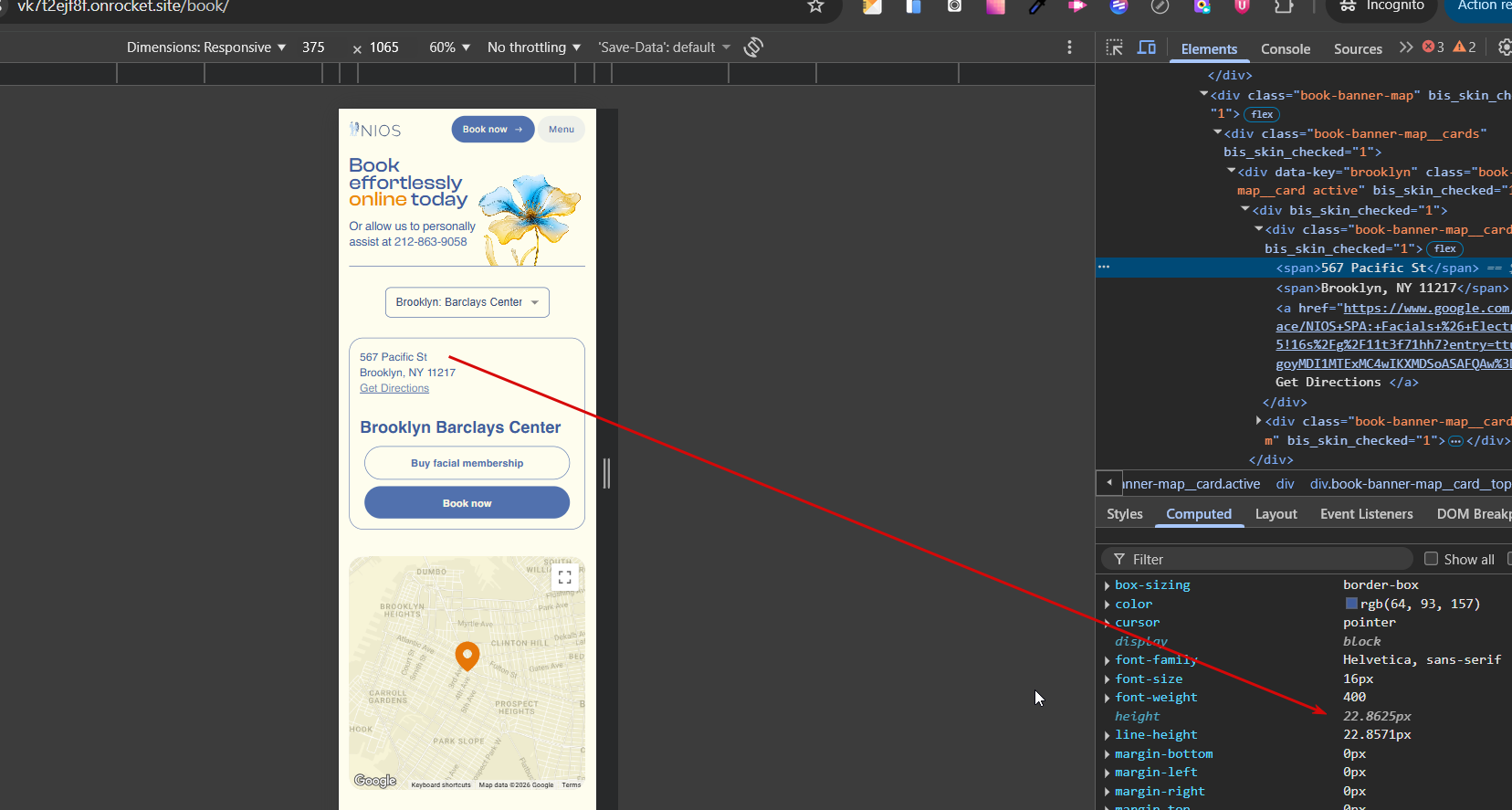Image resolution: width=1512 pixels, height=810 pixels.
Task: Show more DevTools tabs
Action: point(1406,47)
